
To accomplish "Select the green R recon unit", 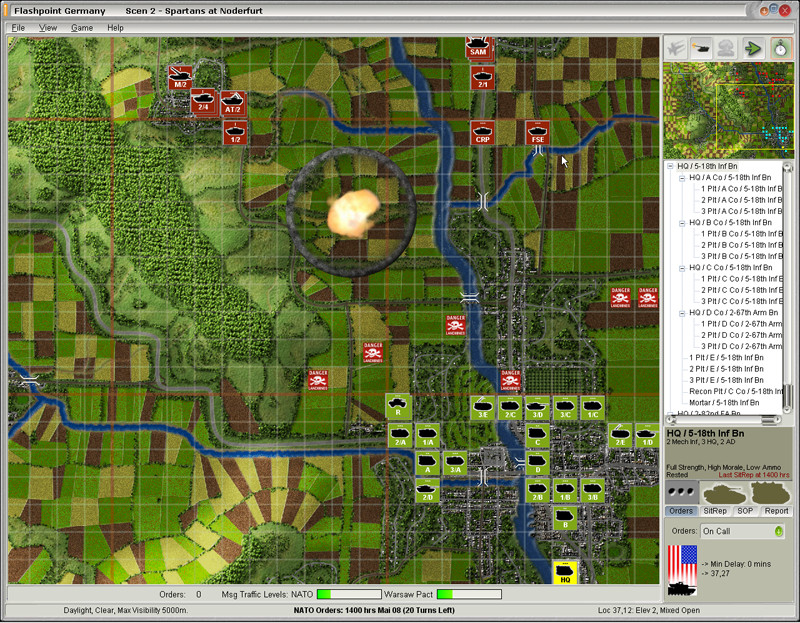I will [398, 407].
